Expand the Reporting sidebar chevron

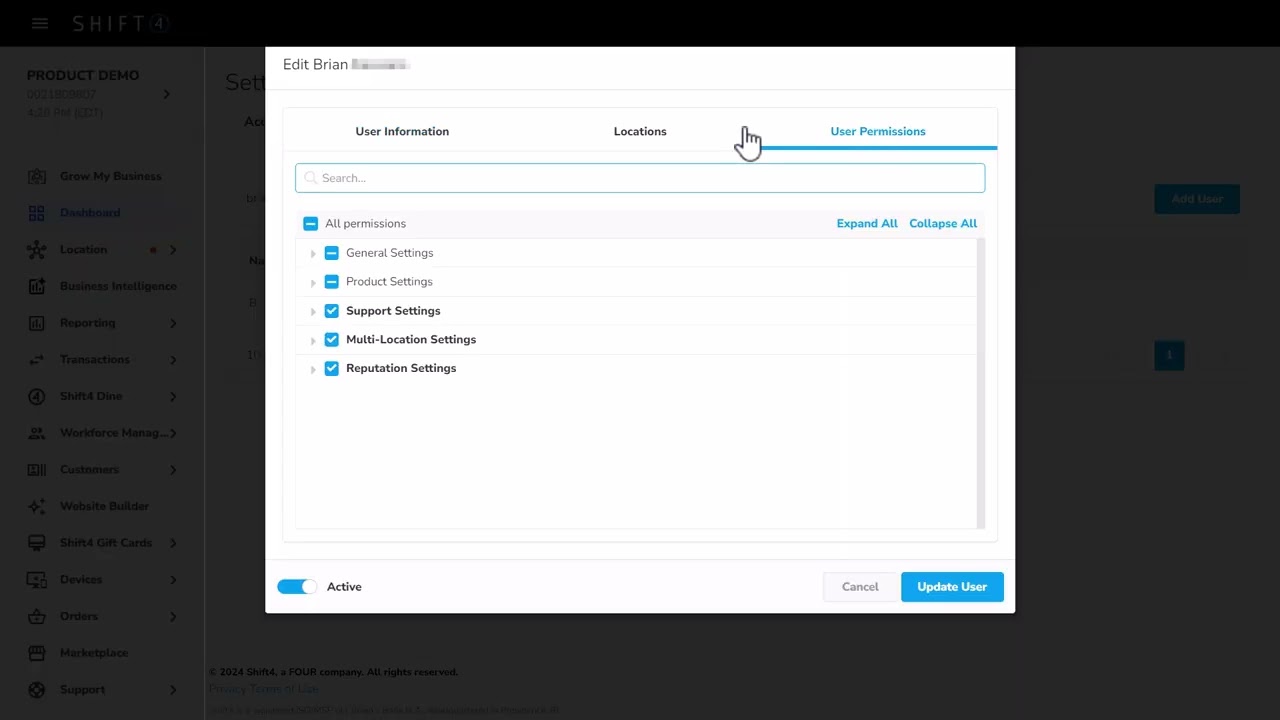173,323
